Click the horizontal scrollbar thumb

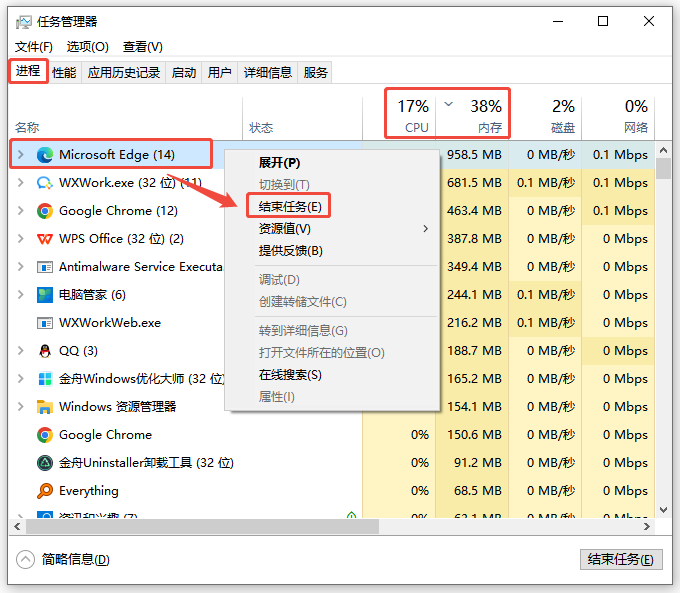click(x=203, y=527)
